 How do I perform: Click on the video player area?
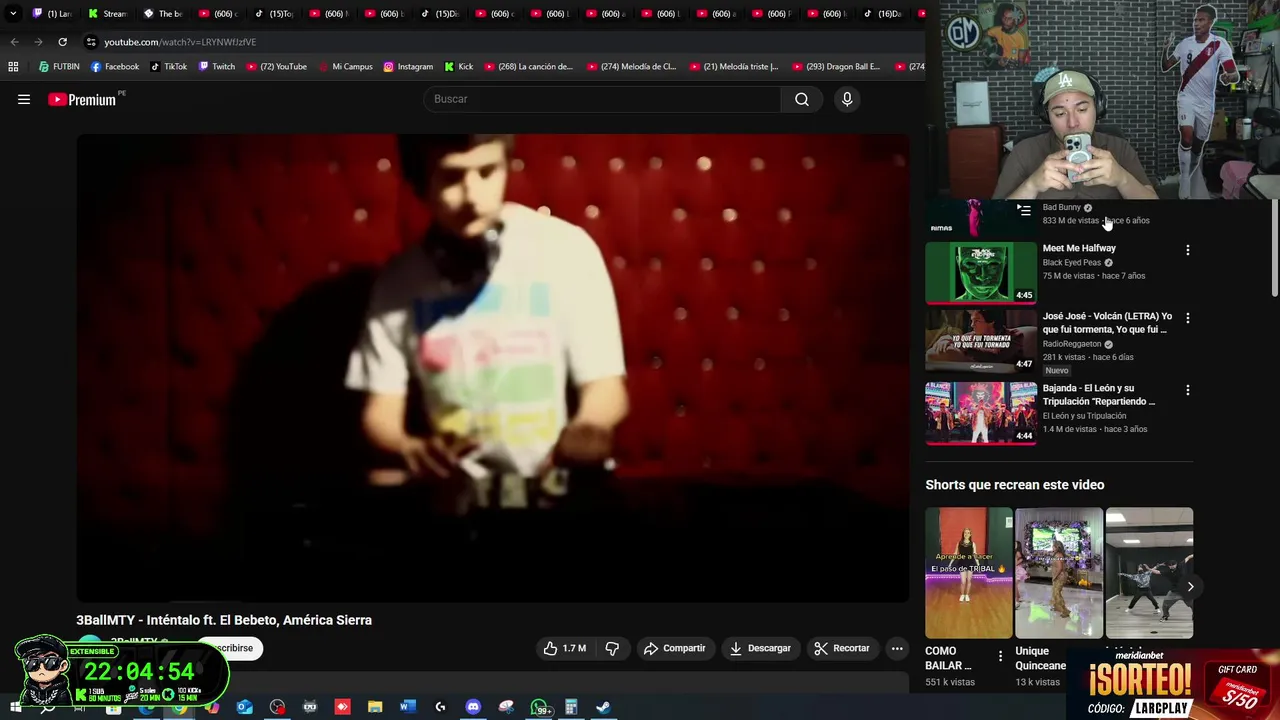point(493,368)
